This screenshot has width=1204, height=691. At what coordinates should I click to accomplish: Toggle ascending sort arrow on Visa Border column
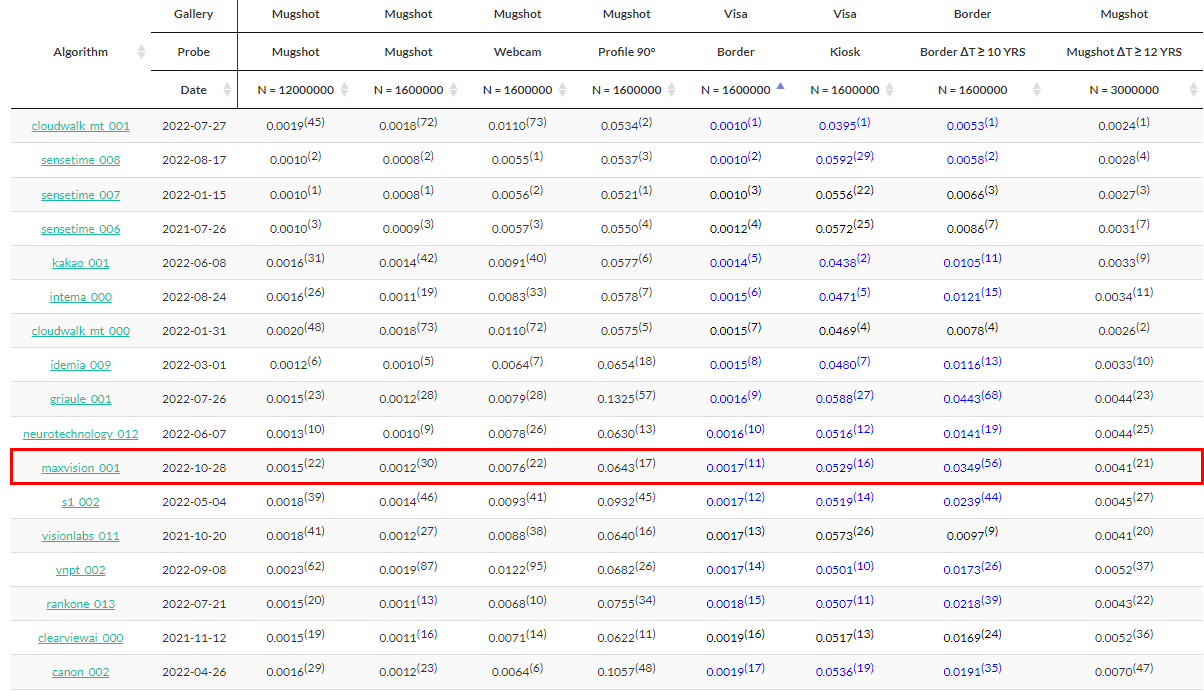point(780,88)
